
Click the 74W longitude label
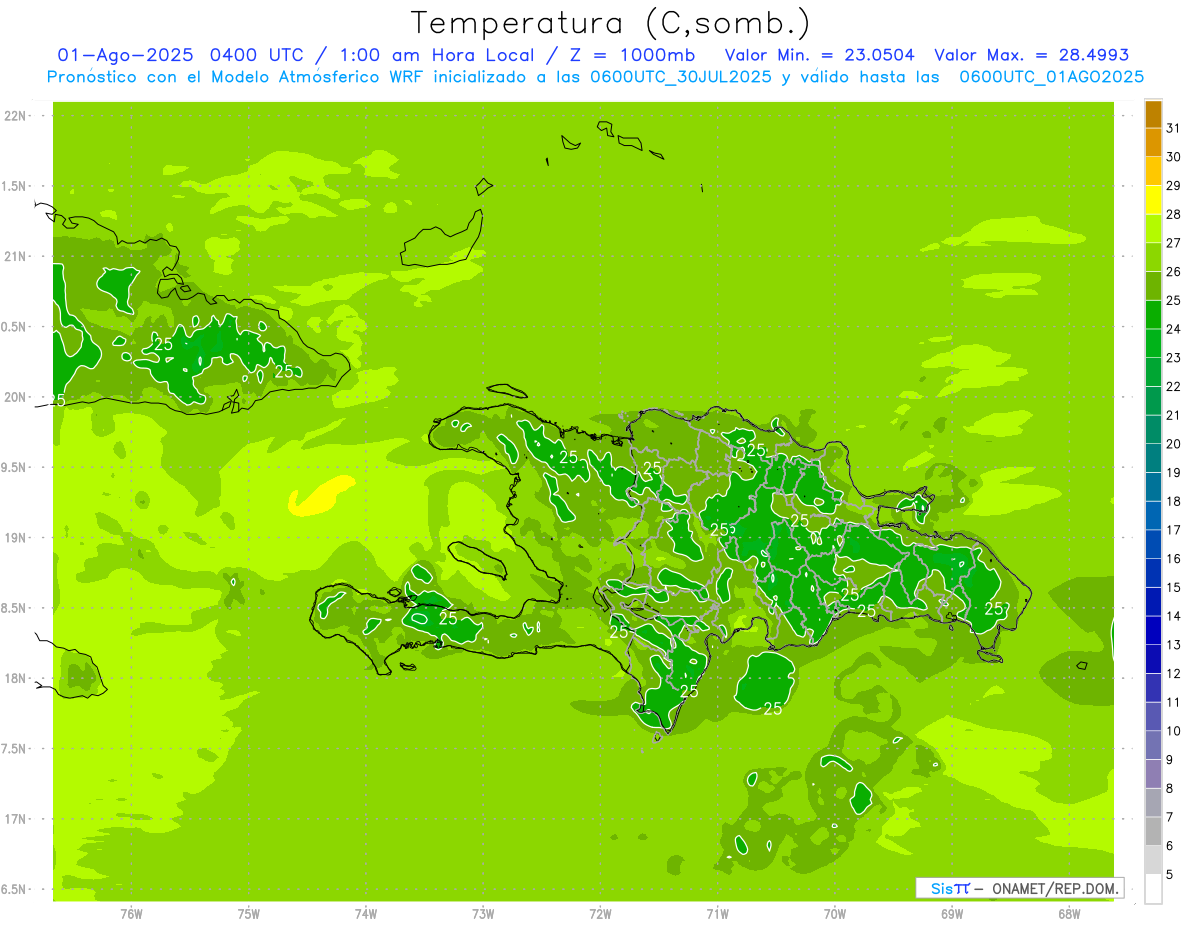coord(366,914)
